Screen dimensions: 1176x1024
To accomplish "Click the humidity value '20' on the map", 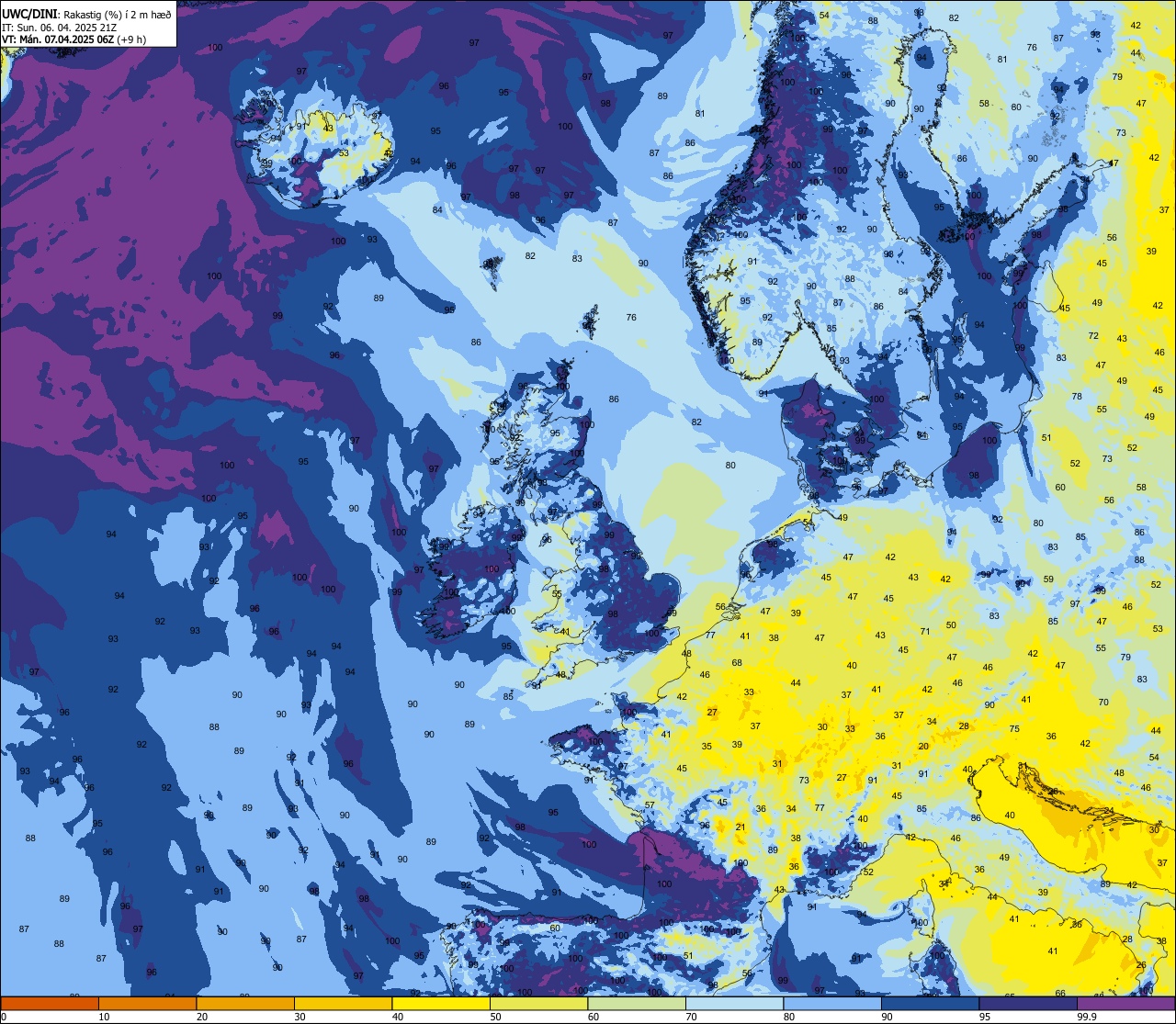I will click(923, 746).
